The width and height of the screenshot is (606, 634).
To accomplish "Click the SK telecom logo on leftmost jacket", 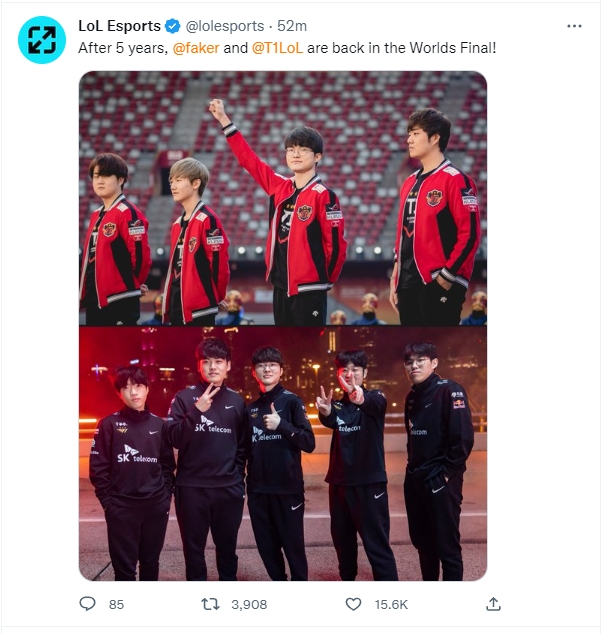I will 137,455.
